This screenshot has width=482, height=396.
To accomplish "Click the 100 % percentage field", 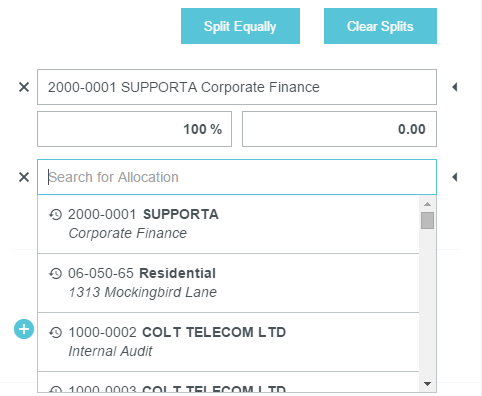I will pyautogui.click(x=134, y=129).
